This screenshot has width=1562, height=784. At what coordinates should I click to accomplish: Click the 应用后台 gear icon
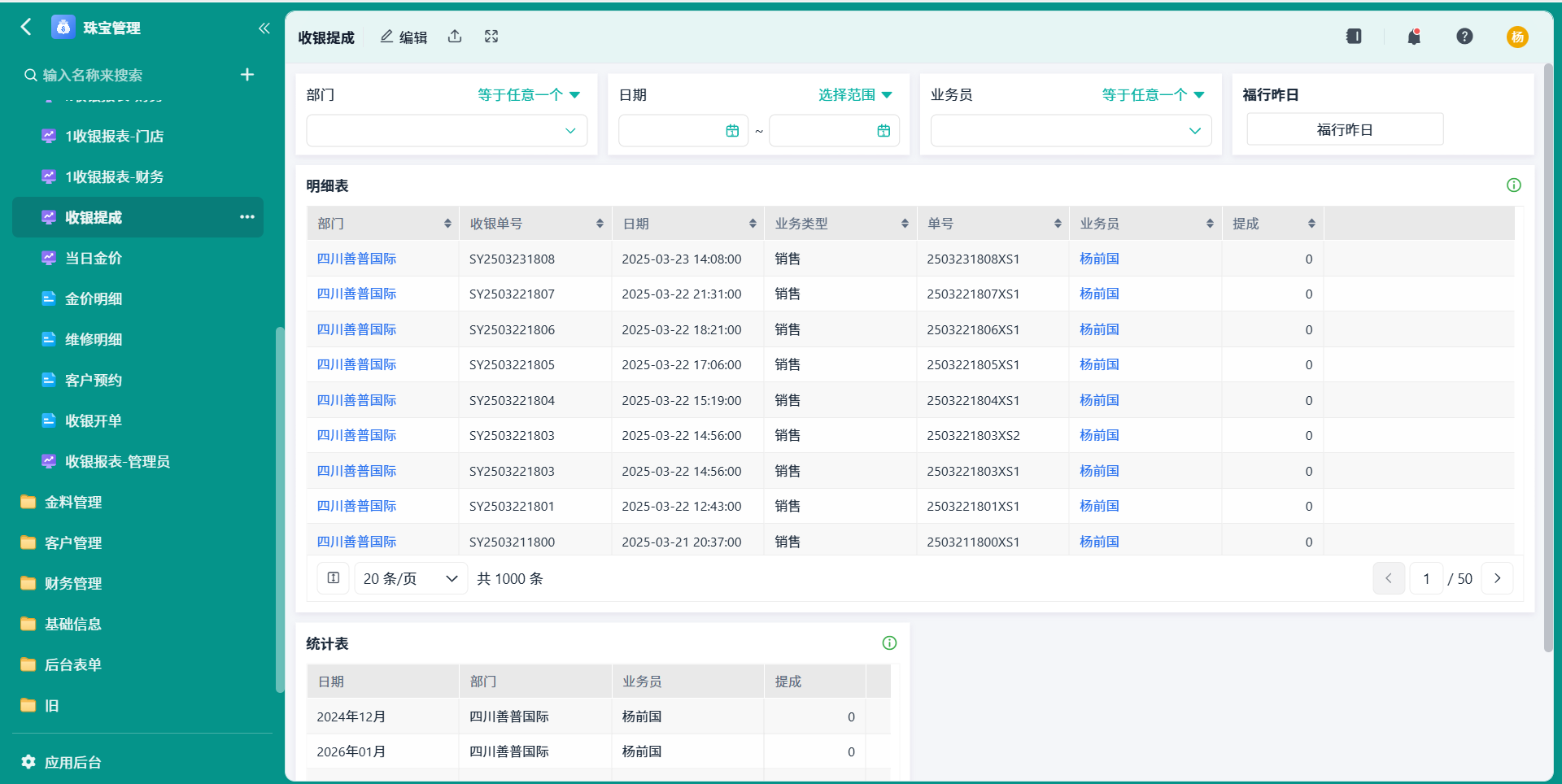coord(28,762)
